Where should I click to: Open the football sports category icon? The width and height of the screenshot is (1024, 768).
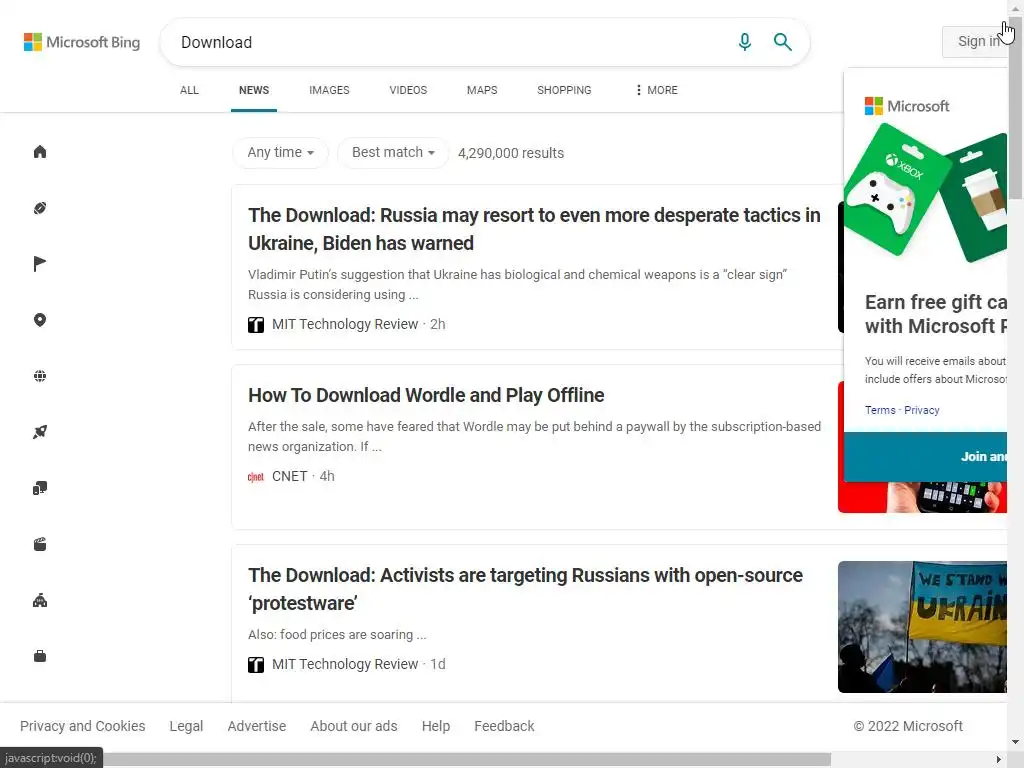[40, 208]
